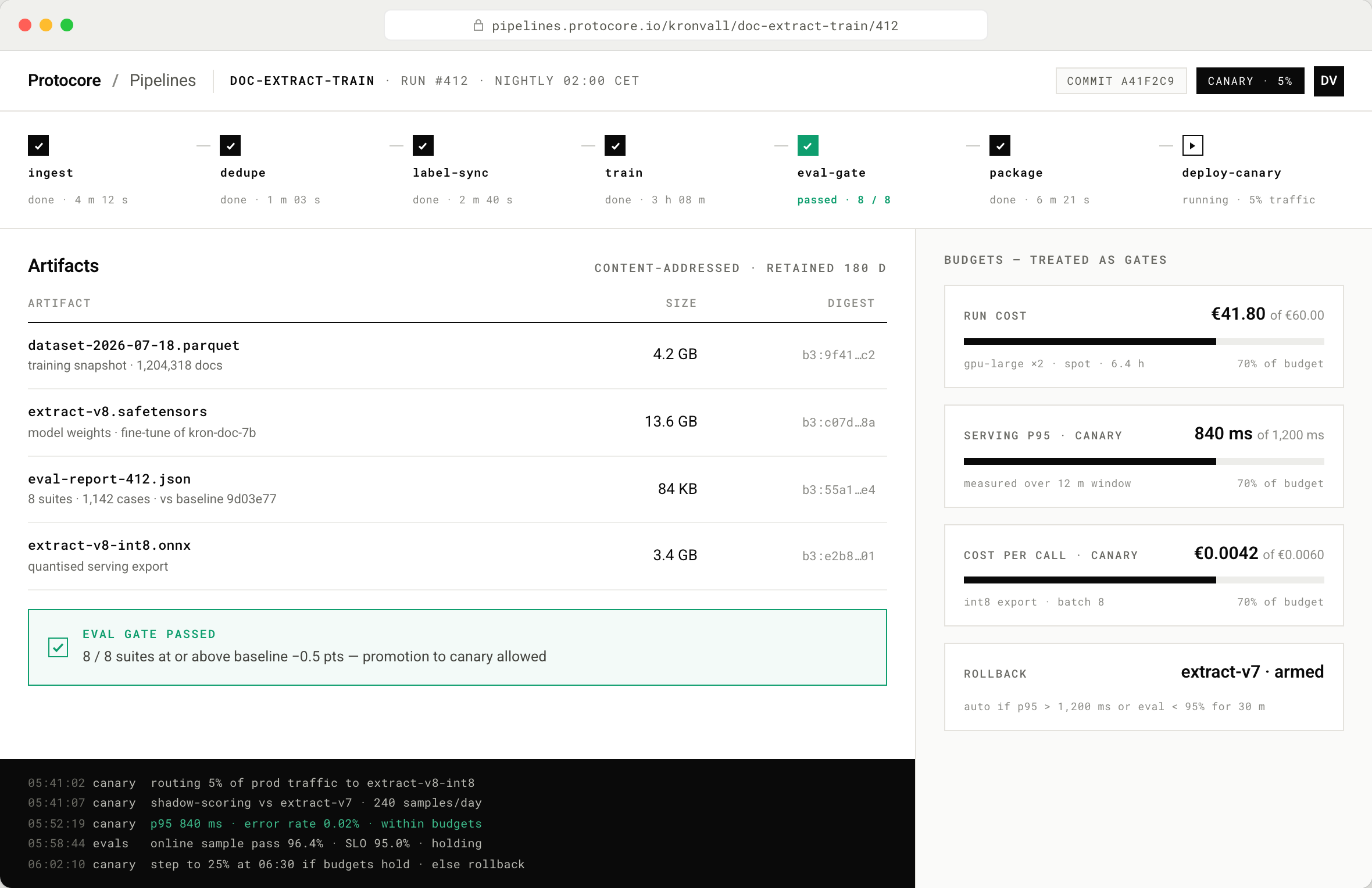Click digest b3:55a1…e4
Screen dimensions: 1372x888
838,489
